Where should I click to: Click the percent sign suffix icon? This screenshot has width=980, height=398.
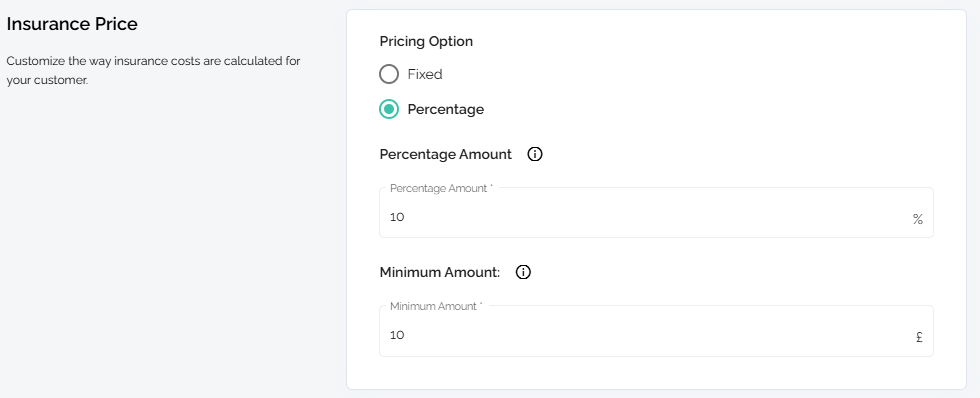[918, 219]
